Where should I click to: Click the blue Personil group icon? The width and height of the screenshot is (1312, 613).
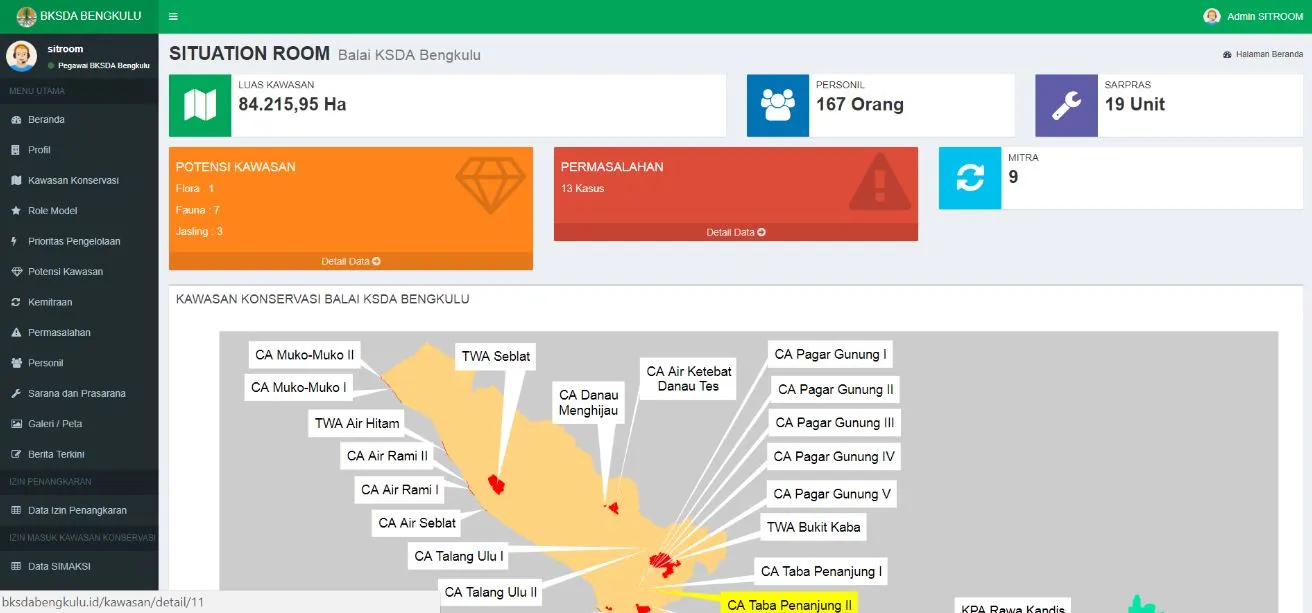[777, 105]
